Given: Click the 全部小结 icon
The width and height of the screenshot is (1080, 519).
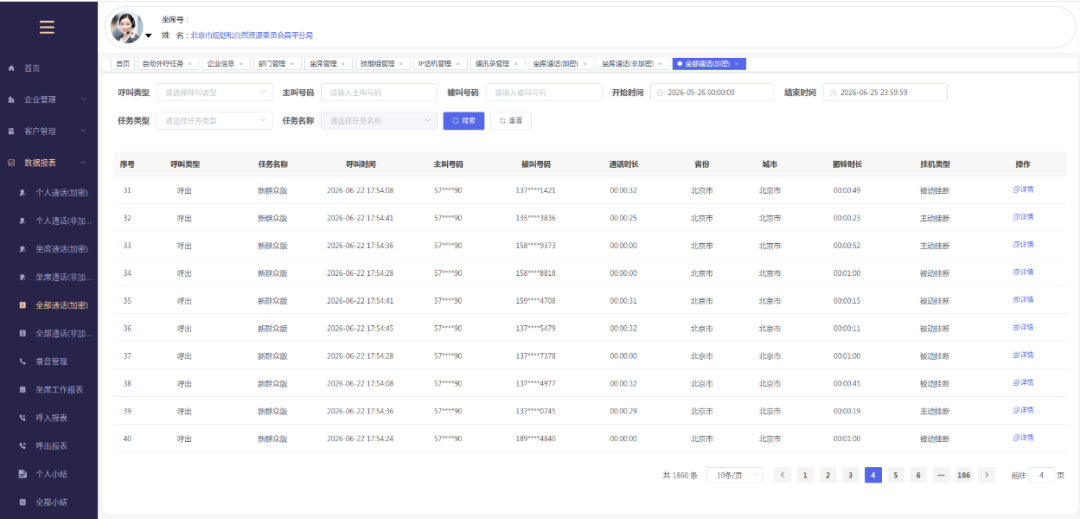Looking at the screenshot, I should pyautogui.click(x=23, y=502).
